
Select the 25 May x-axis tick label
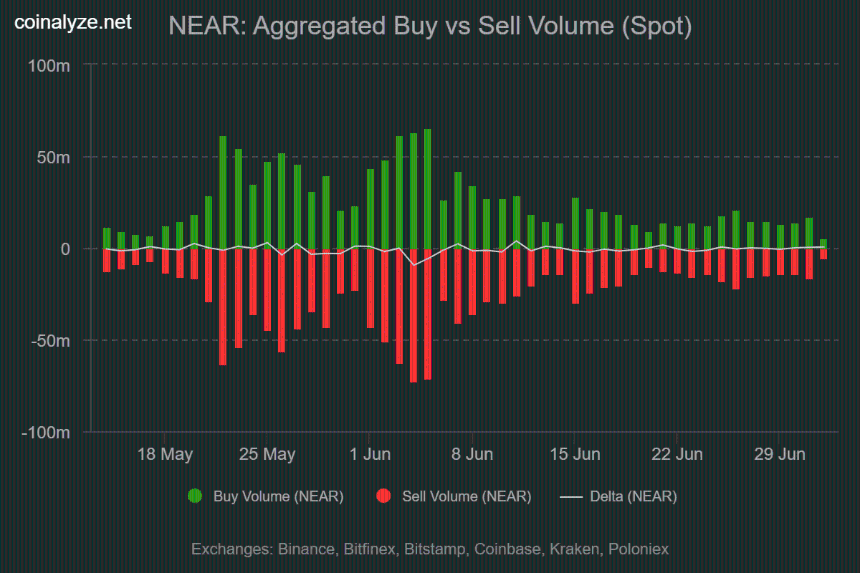click(x=267, y=454)
